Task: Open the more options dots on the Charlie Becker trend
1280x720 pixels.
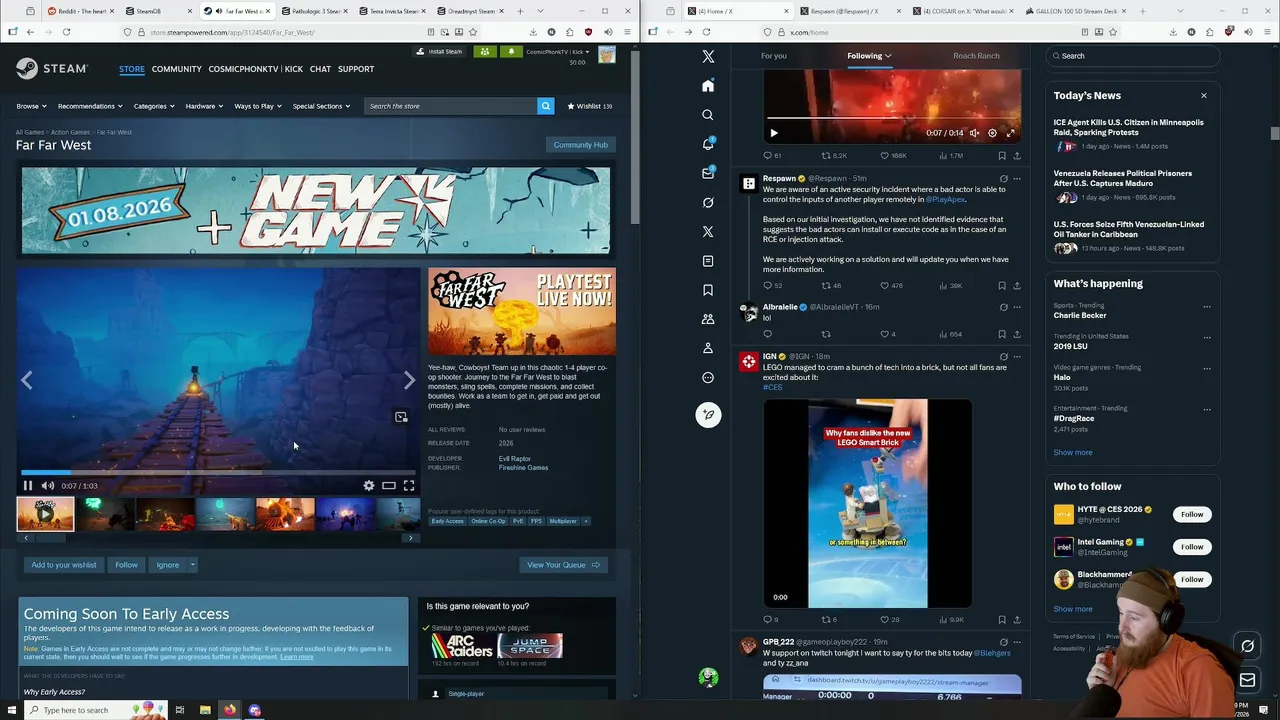Action: point(1207,307)
